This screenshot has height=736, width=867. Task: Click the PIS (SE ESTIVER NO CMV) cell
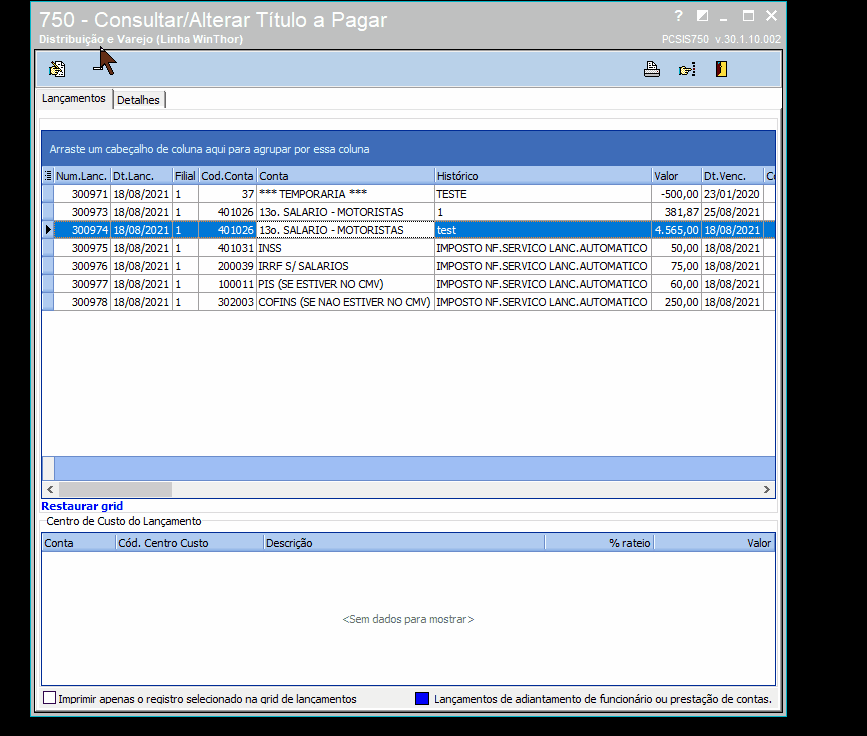coord(346,284)
